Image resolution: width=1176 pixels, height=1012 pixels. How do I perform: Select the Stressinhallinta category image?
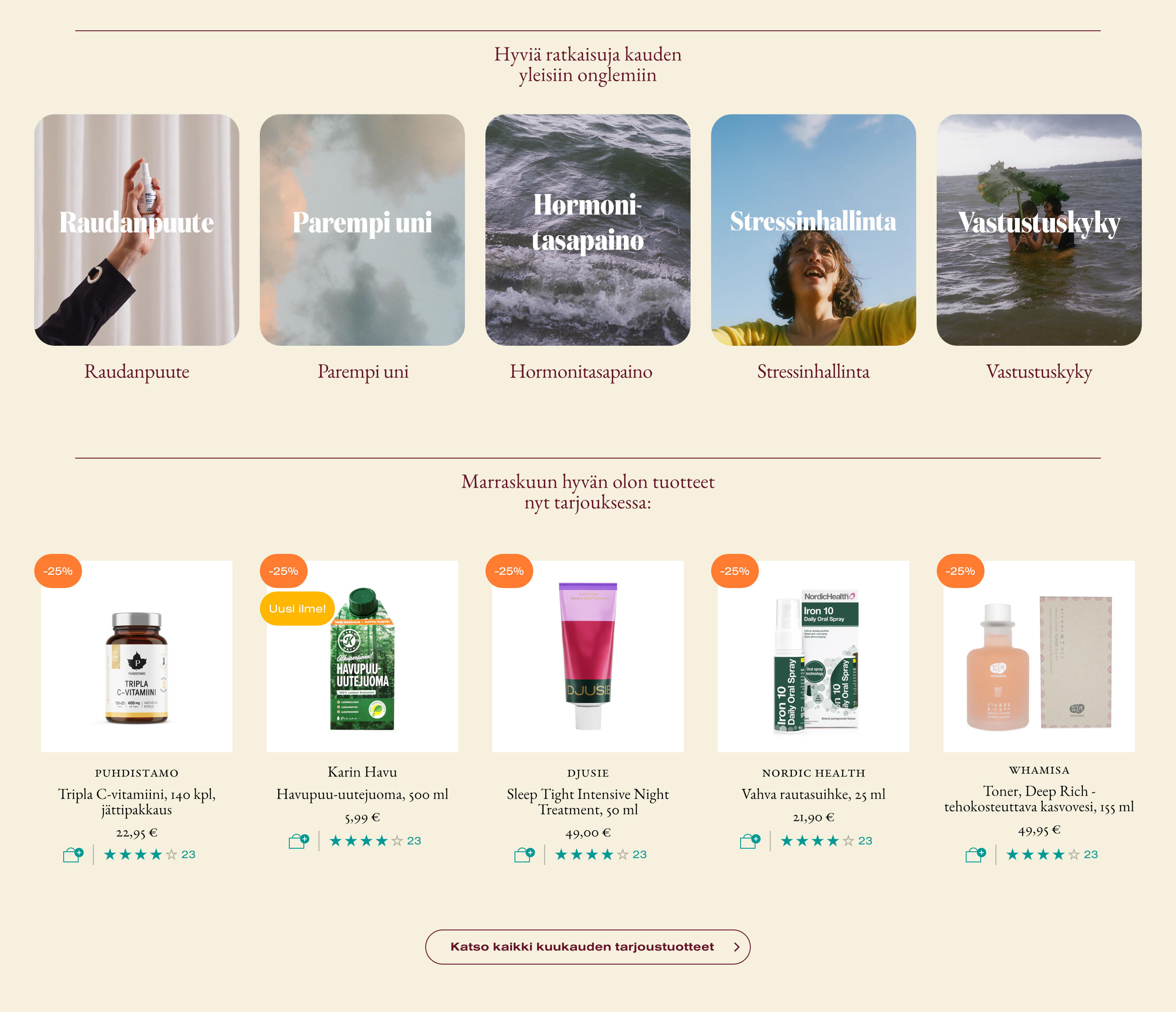point(813,230)
